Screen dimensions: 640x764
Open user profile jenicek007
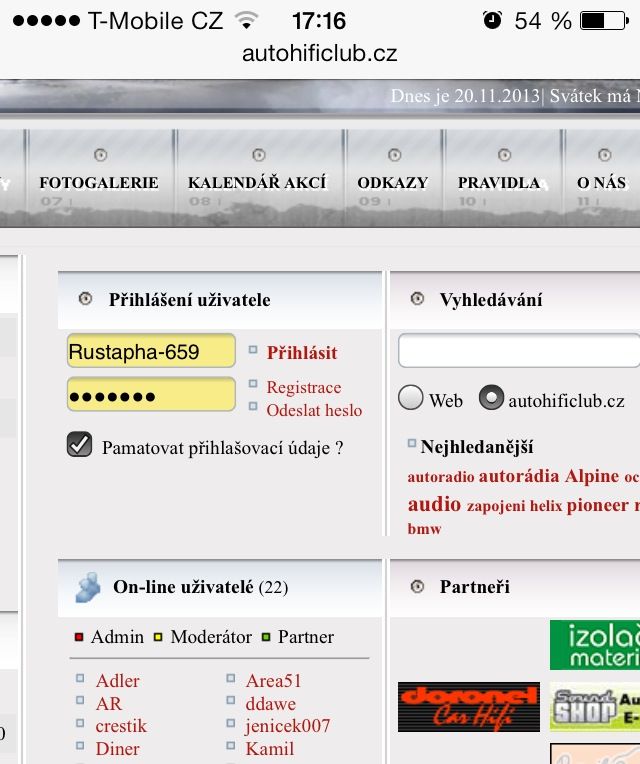pos(288,726)
